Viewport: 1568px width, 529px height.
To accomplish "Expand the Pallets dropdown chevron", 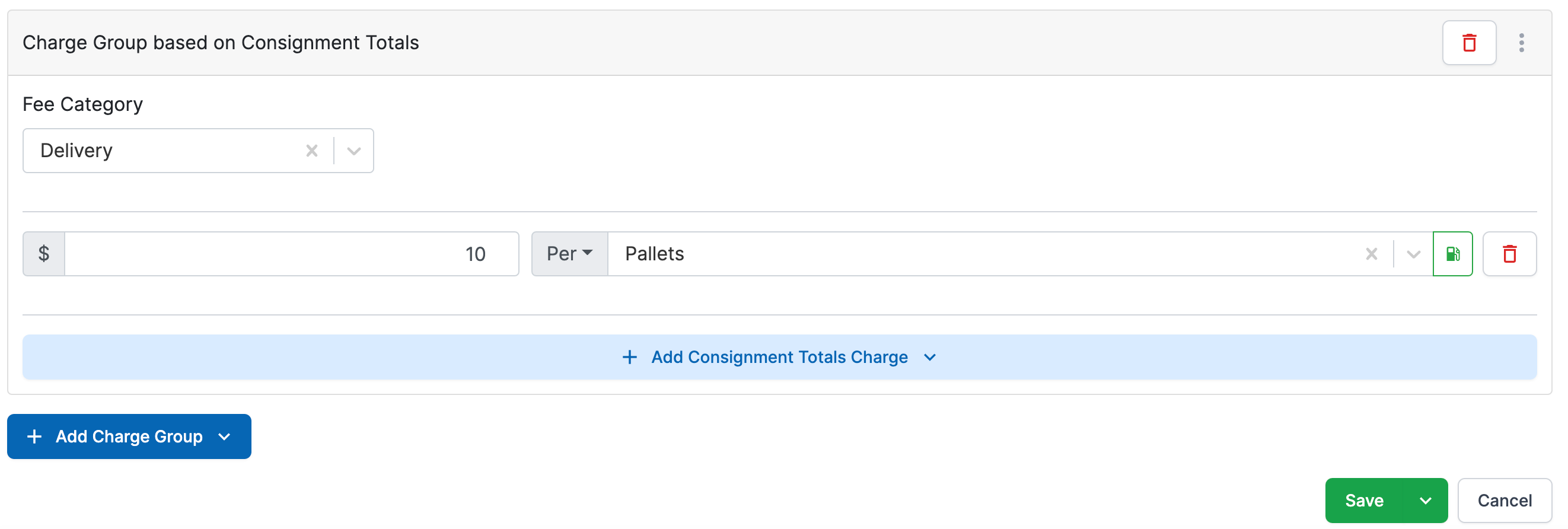I will [1413, 254].
